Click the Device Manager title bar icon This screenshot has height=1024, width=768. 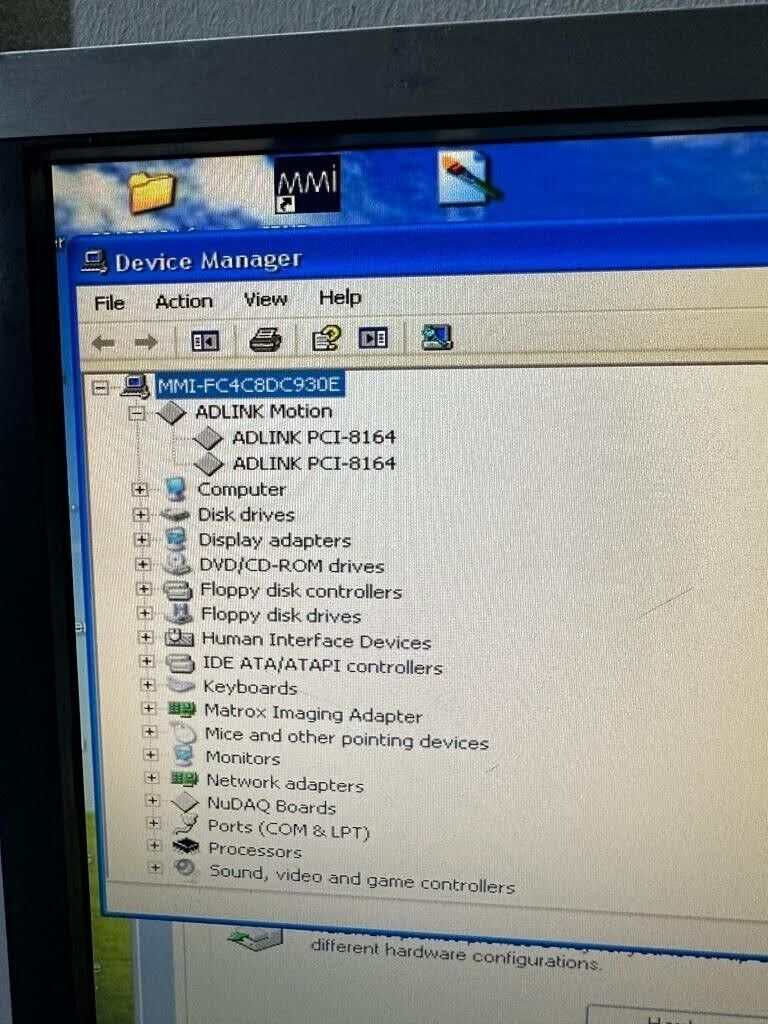95,263
